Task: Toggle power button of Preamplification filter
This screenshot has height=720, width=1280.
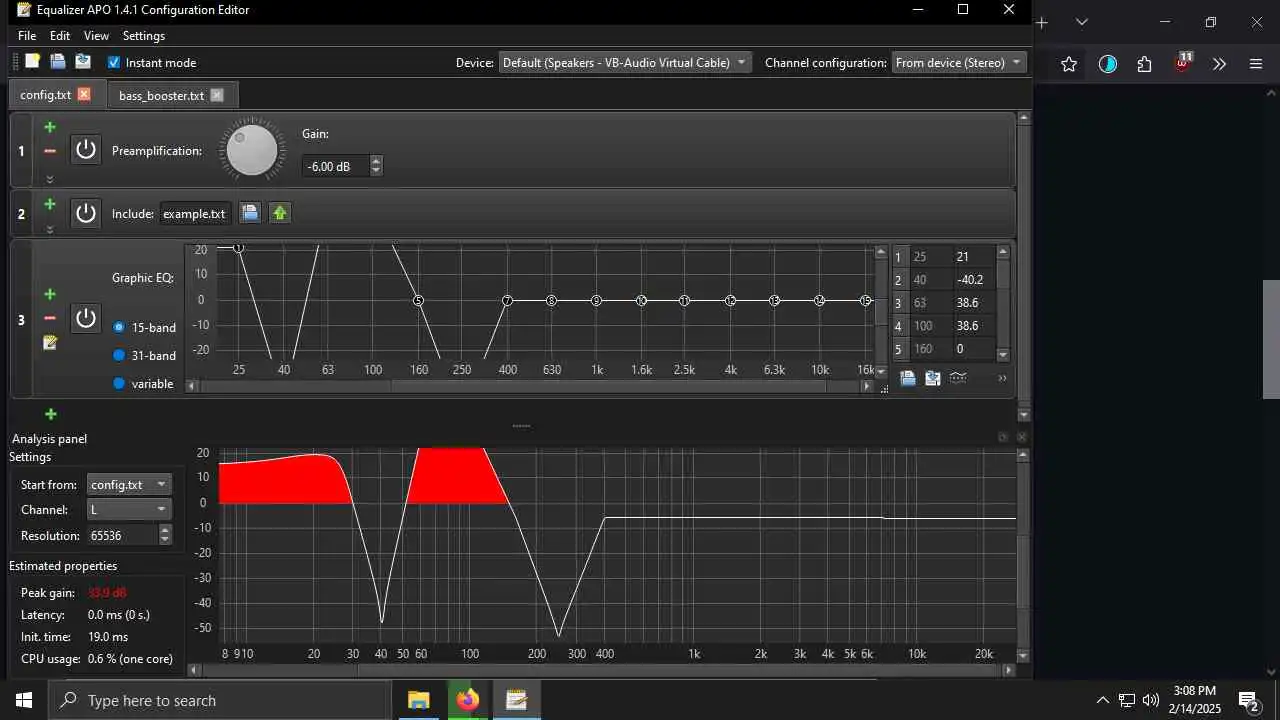Action: point(86,150)
